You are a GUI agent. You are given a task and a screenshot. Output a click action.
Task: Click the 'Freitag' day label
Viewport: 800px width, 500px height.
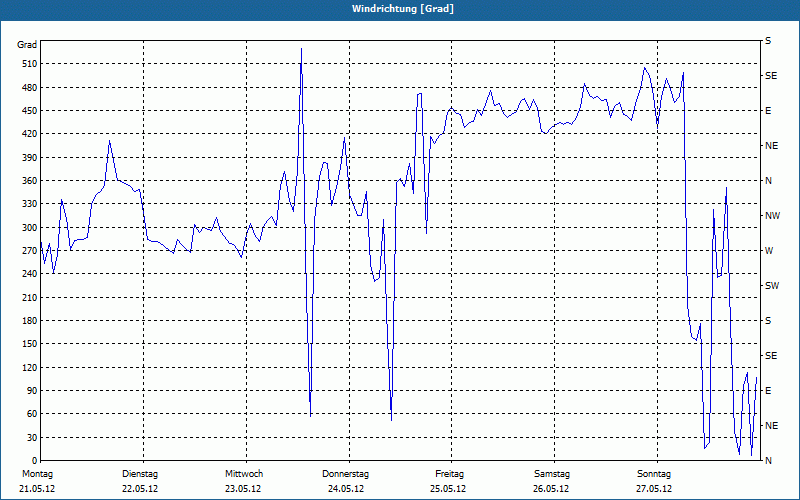pos(449,474)
